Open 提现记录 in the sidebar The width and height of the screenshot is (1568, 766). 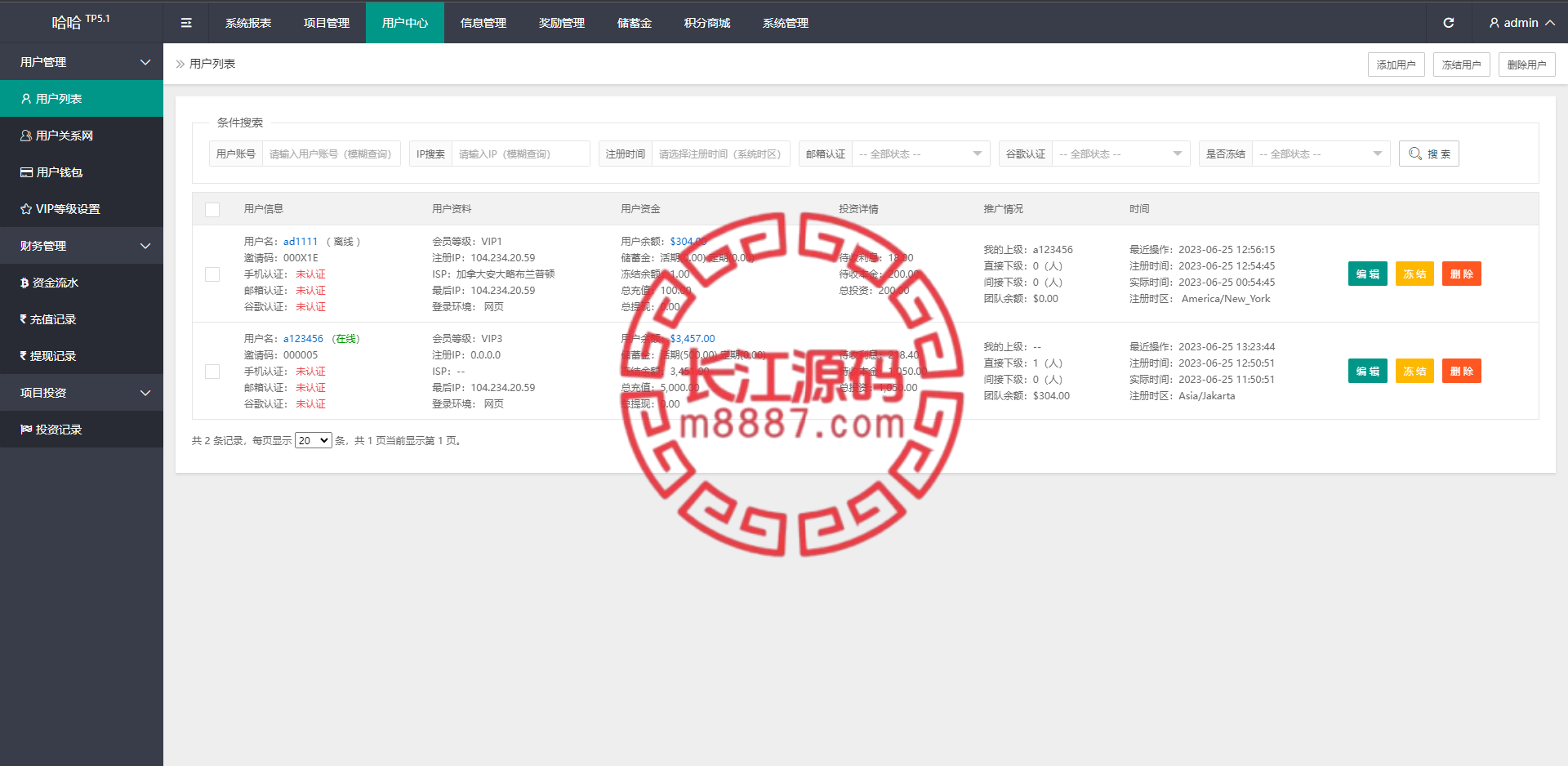pos(82,356)
